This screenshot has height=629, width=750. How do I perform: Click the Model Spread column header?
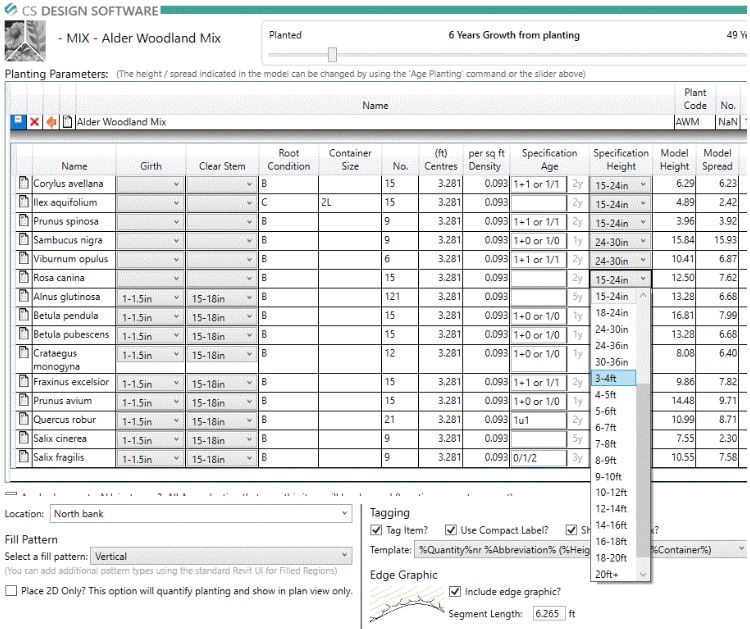(x=717, y=159)
